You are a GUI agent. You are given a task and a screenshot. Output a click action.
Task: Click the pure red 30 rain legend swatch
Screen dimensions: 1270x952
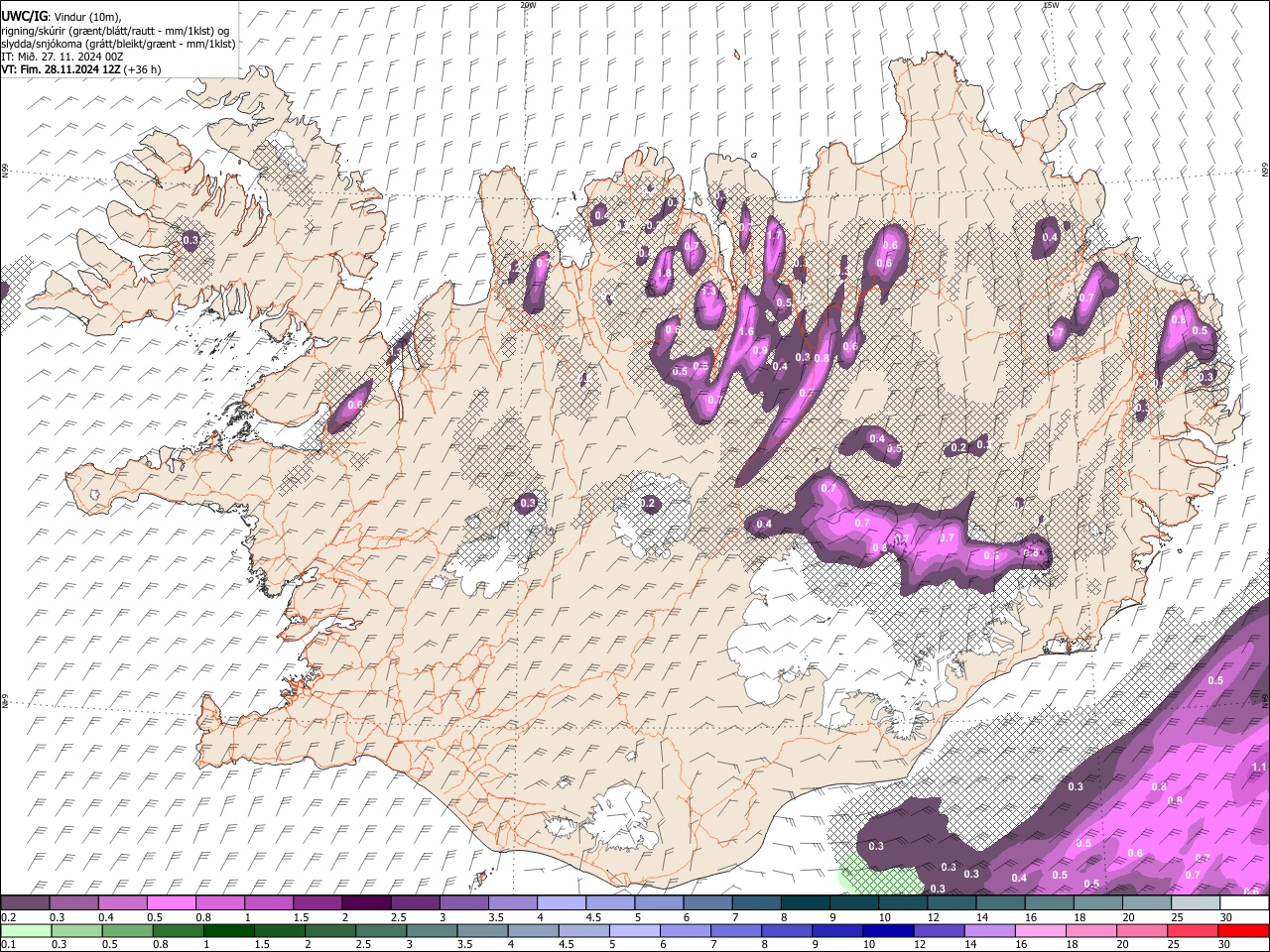coord(1244,931)
